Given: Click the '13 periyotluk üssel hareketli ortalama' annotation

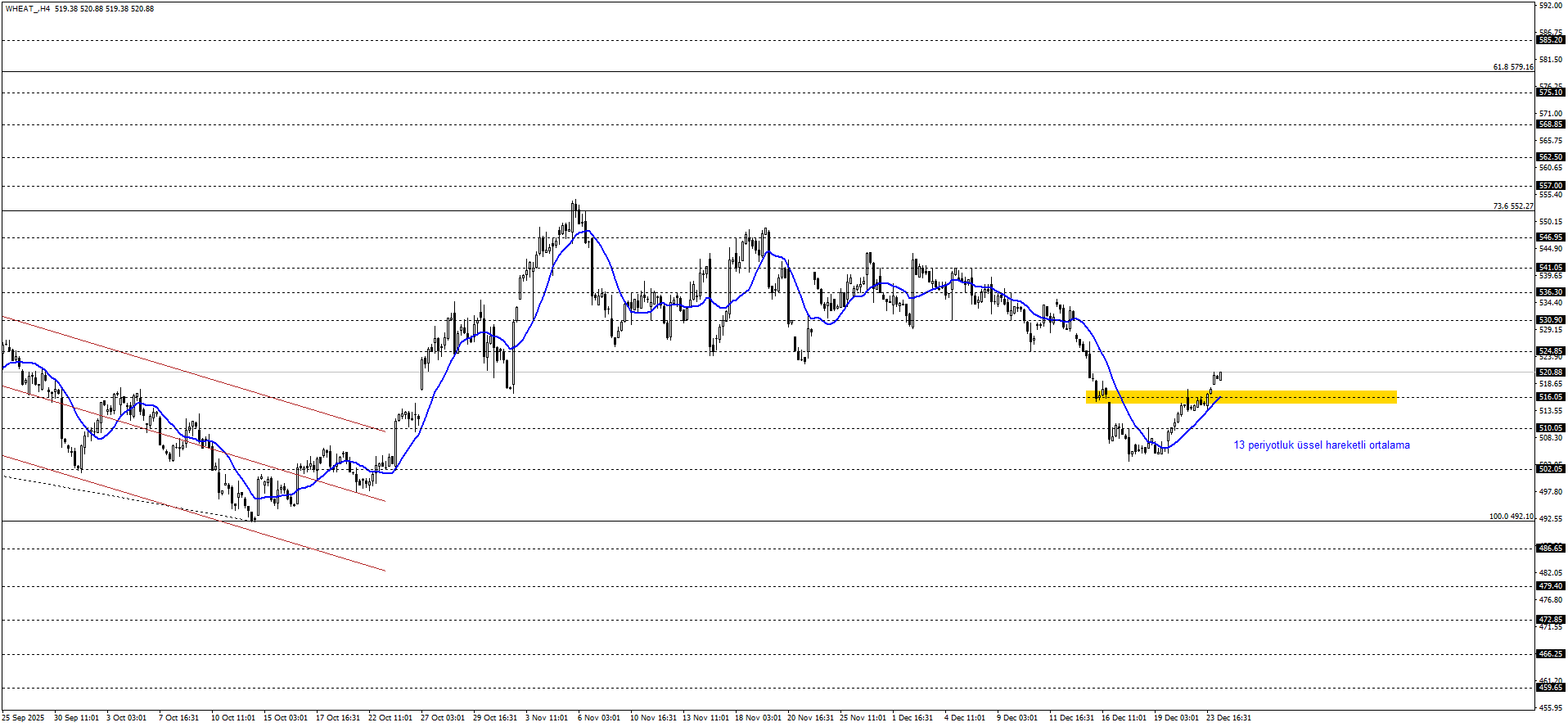Looking at the screenshot, I should [1322, 445].
